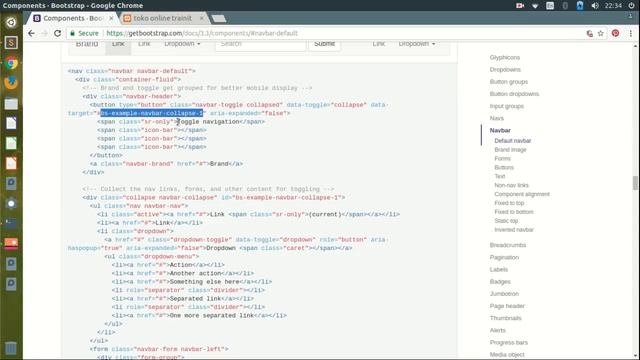Close the Components Bootstrap tab
Viewport: 640px width, 360px height.
tap(111, 18)
